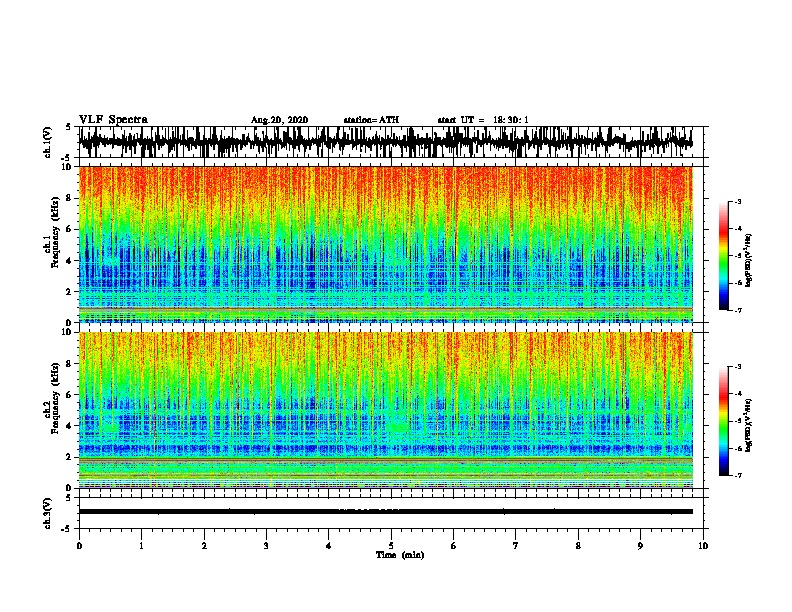The width and height of the screenshot is (792, 612).
Task: Click the log PSD unit label beside ch.2 color bar
Action: pos(749,425)
